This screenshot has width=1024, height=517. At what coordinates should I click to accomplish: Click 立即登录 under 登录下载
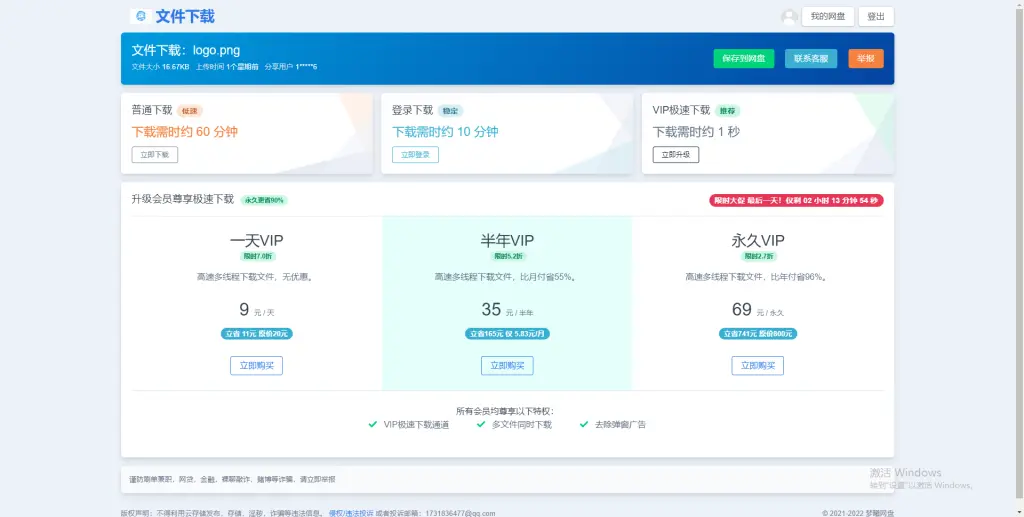click(x=415, y=155)
